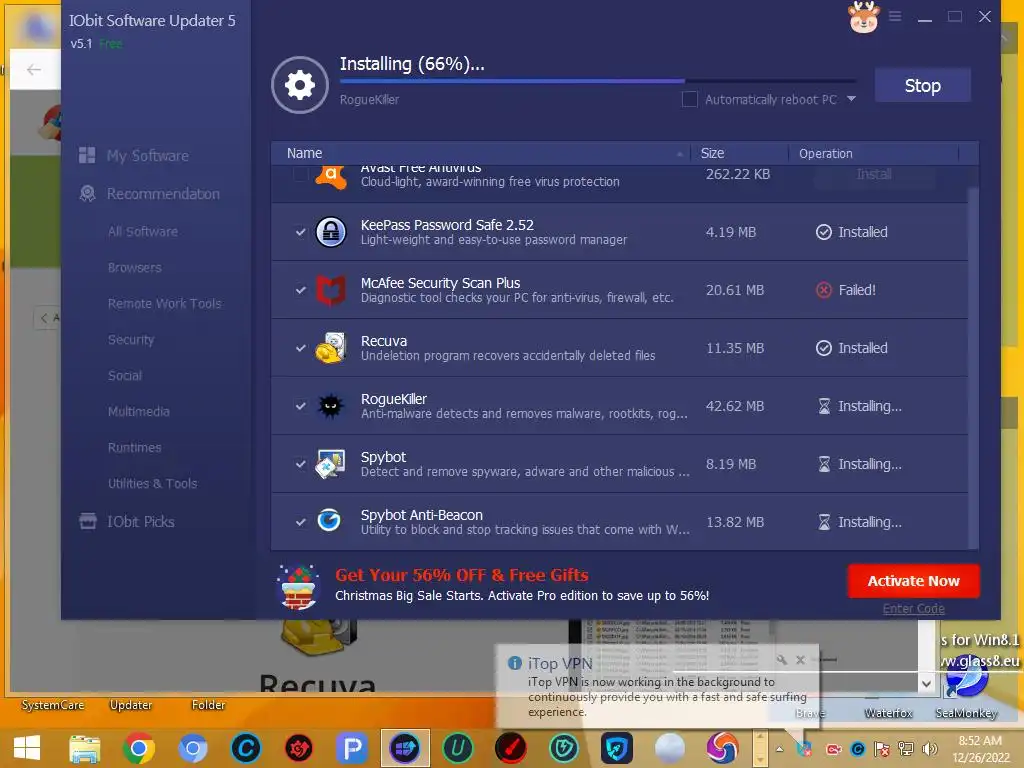The height and width of the screenshot is (768, 1024).
Task: Click the Recuva hard hat icon
Action: [330, 348]
